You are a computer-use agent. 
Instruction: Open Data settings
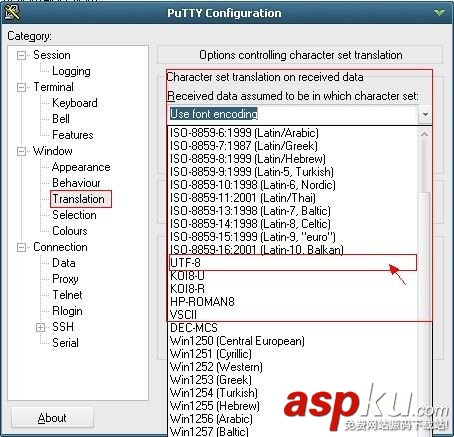[x=64, y=263]
